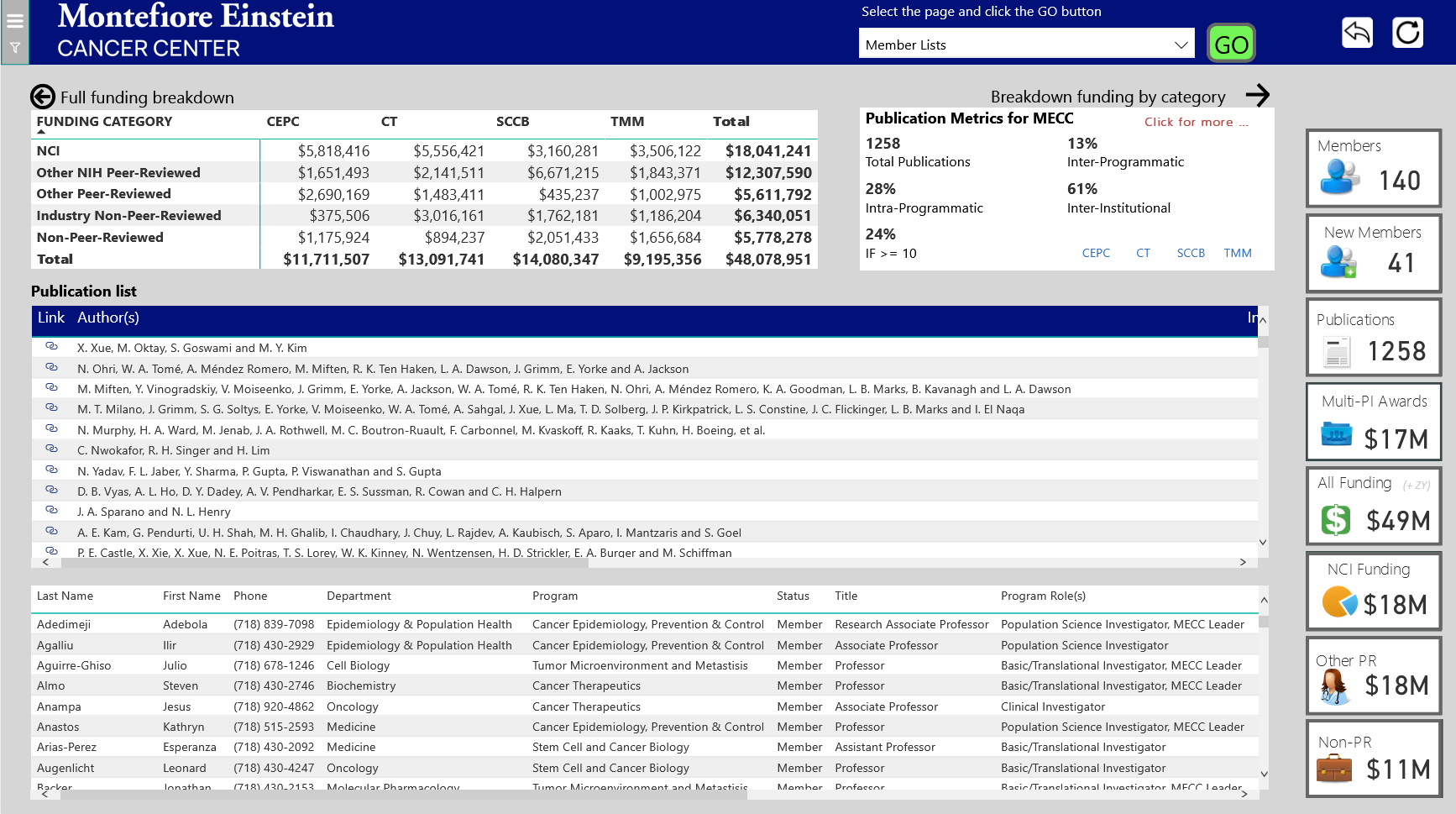Open the 'Click for more ...' link
Screen dimensions: 1456x814
pyautogui.click(x=1195, y=122)
